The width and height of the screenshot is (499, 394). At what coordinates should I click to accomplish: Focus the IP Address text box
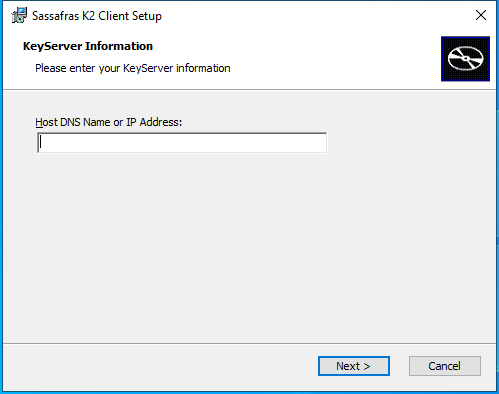coord(182,143)
